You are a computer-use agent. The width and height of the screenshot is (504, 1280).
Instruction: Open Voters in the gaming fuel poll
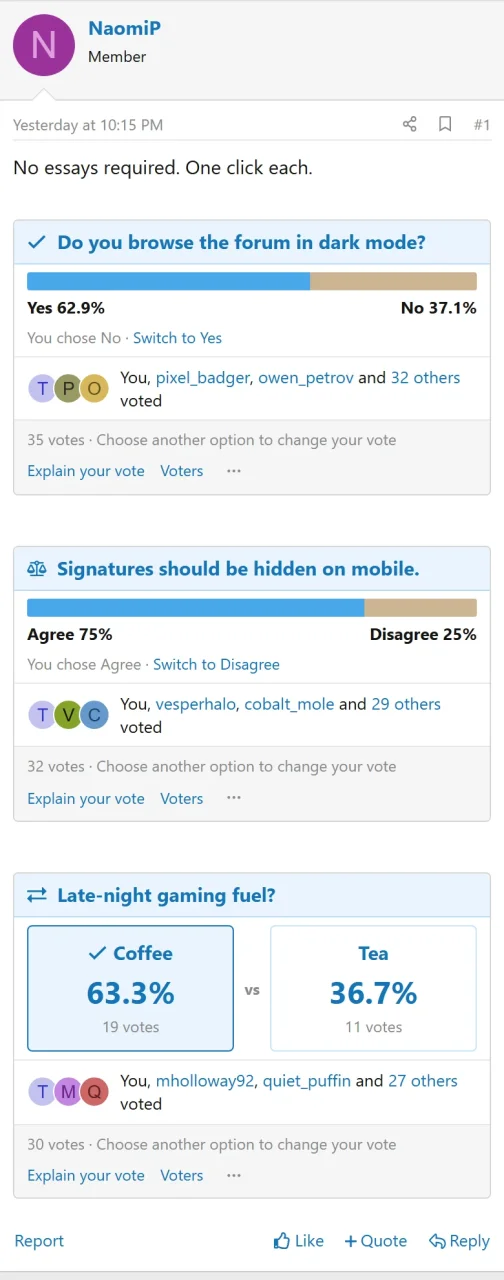[182, 1175]
